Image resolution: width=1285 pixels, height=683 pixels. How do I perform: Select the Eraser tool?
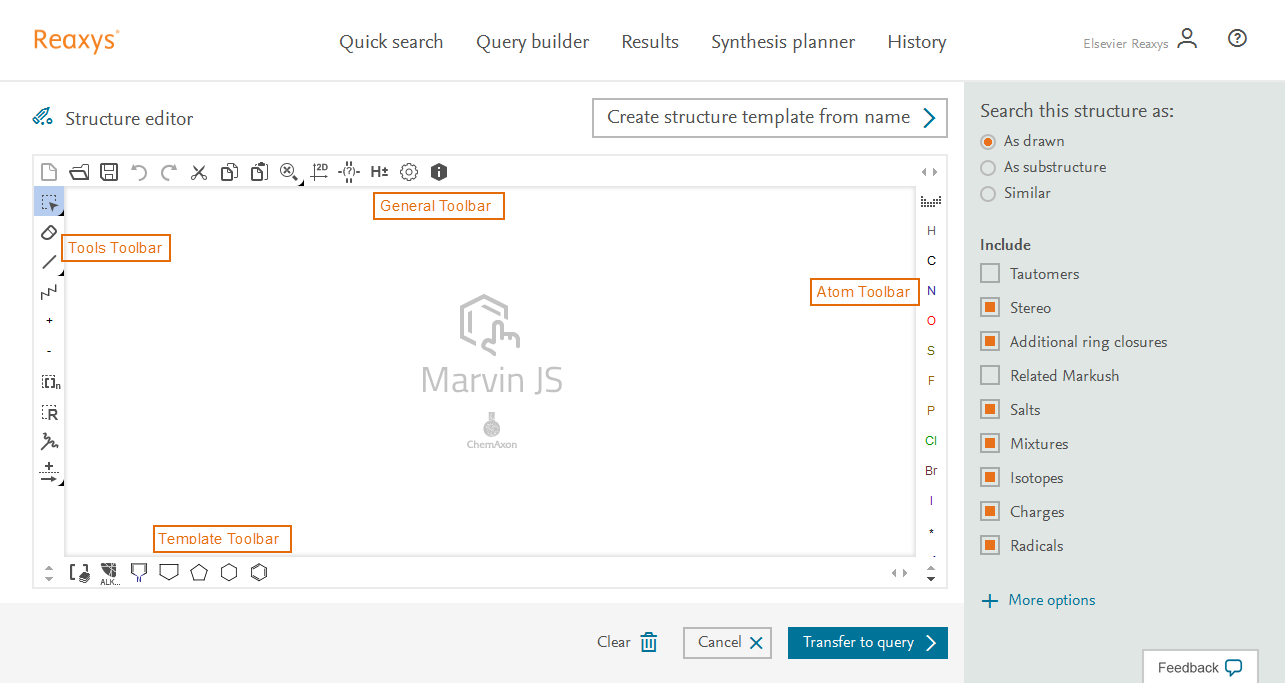click(x=49, y=232)
